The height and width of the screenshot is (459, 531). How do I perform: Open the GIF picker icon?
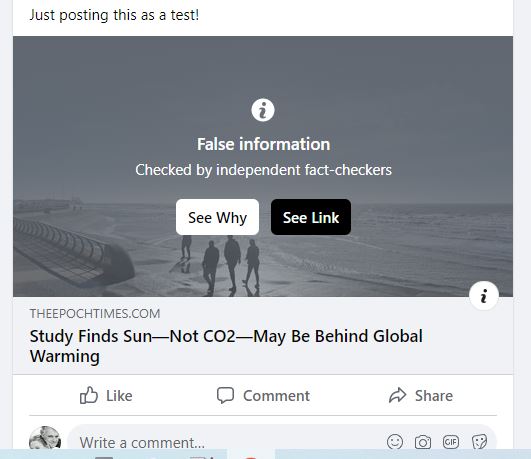point(451,442)
